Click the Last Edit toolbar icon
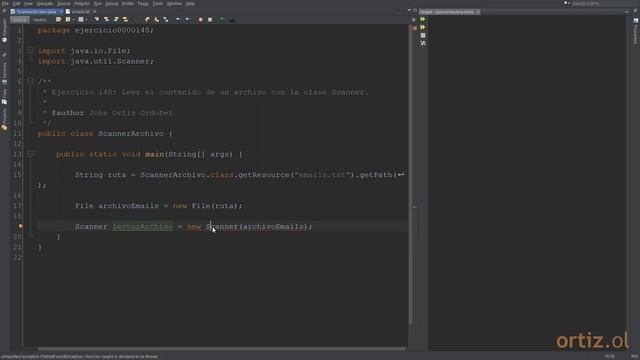The image size is (640, 360). 58,20
